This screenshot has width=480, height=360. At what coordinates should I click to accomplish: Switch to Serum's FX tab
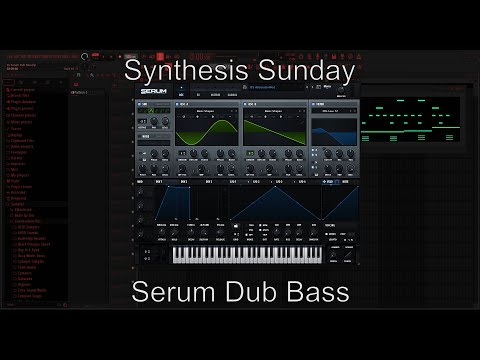(x=198, y=95)
